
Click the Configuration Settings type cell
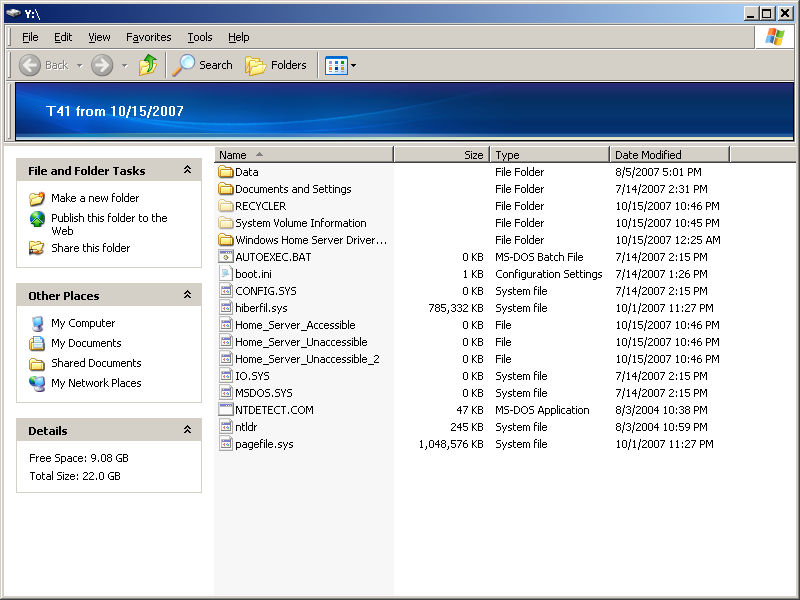point(548,274)
